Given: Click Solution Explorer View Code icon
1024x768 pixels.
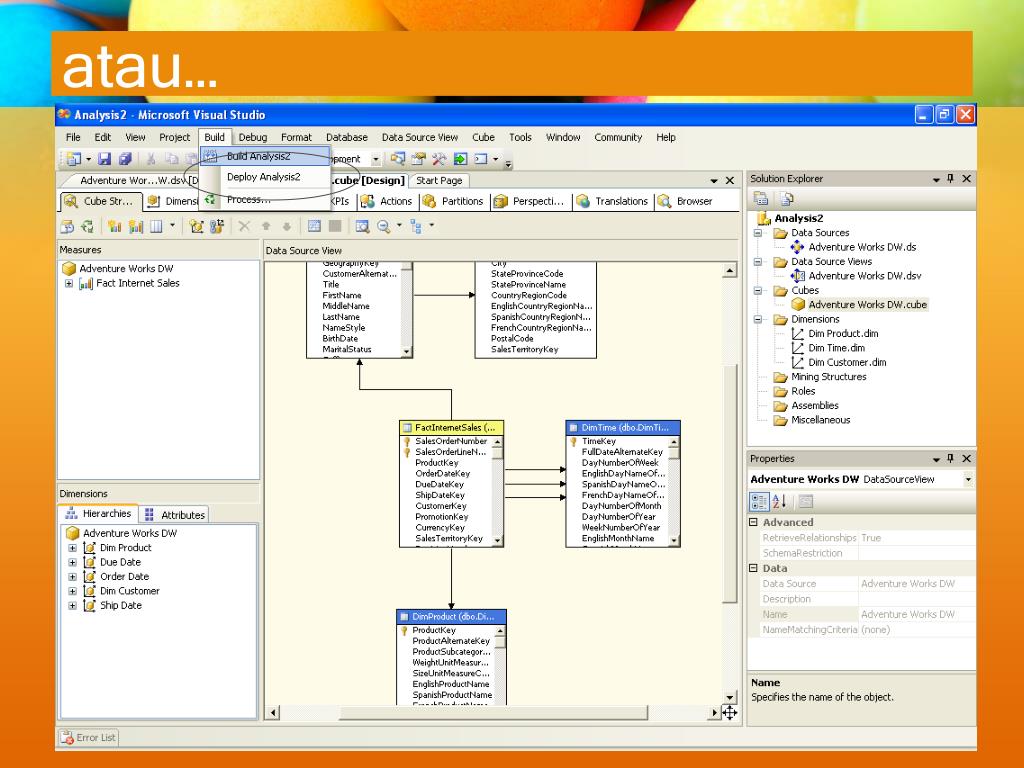Looking at the screenshot, I should pos(786,199).
